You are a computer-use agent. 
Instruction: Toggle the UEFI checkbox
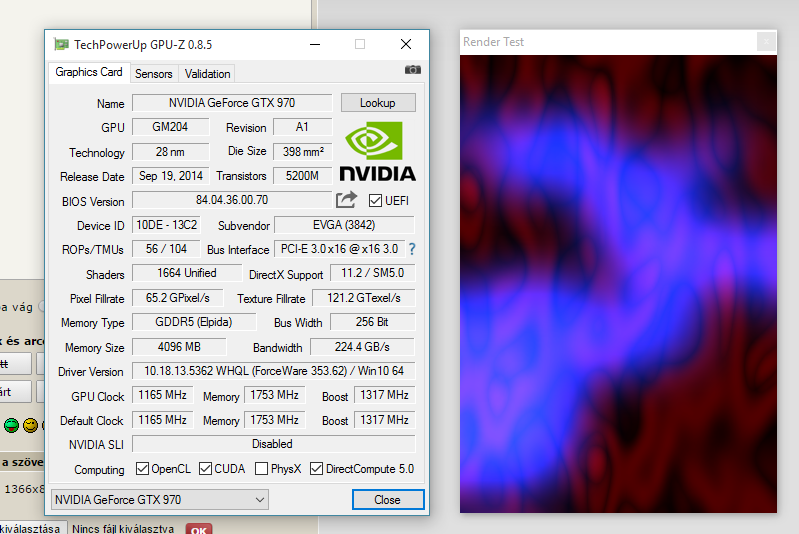coord(375,200)
